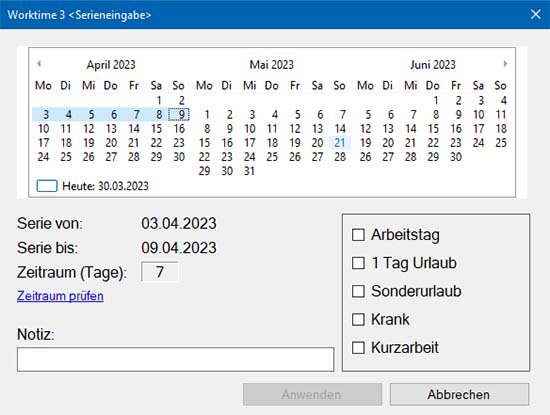Close the Serieneingabe dialog window
This screenshot has width=550, height=415.
(x=535, y=14)
